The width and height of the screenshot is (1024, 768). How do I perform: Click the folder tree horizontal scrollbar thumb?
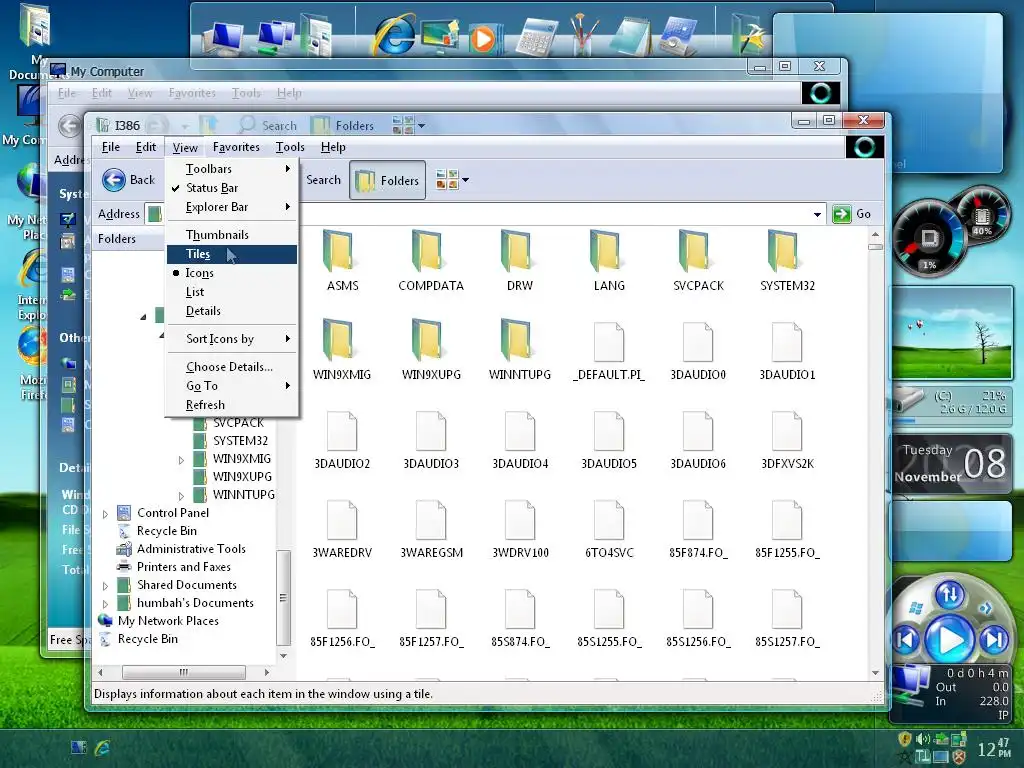click(x=184, y=672)
